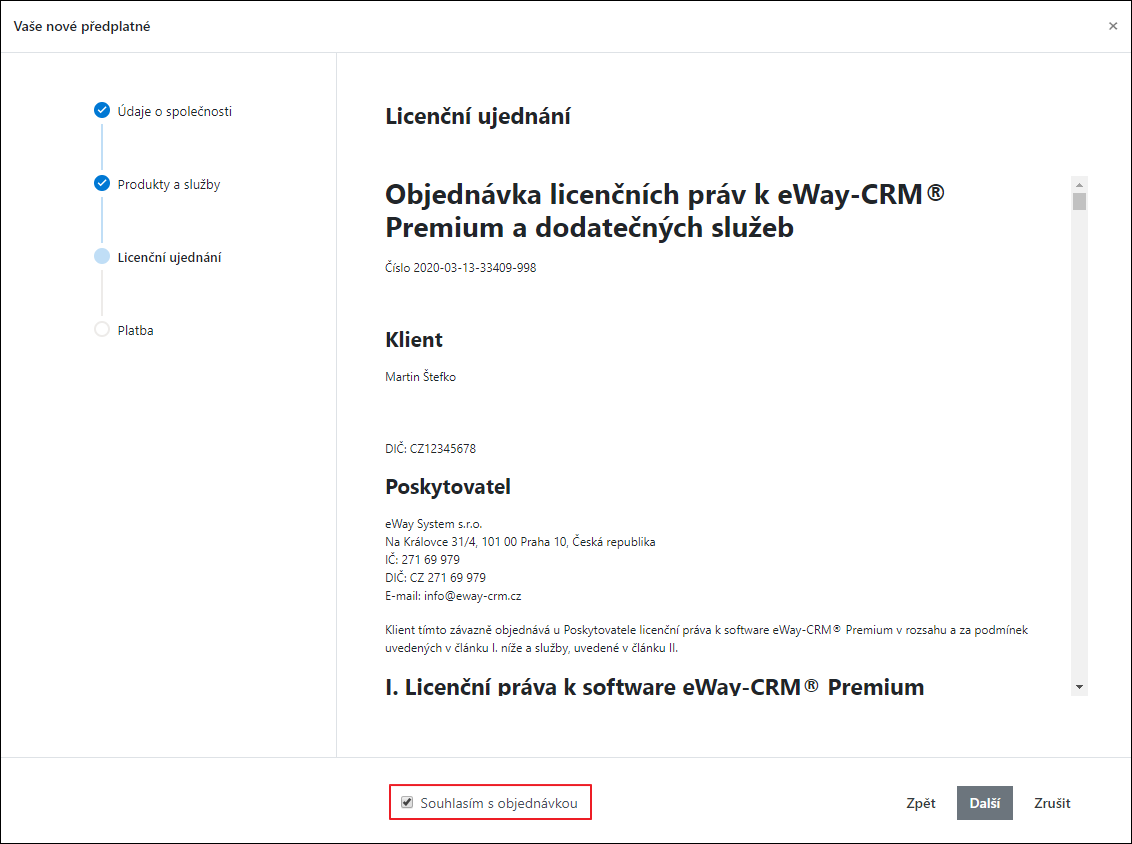Select the Platba step label
The width and height of the screenshot is (1132, 844).
click(x=136, y=330)
